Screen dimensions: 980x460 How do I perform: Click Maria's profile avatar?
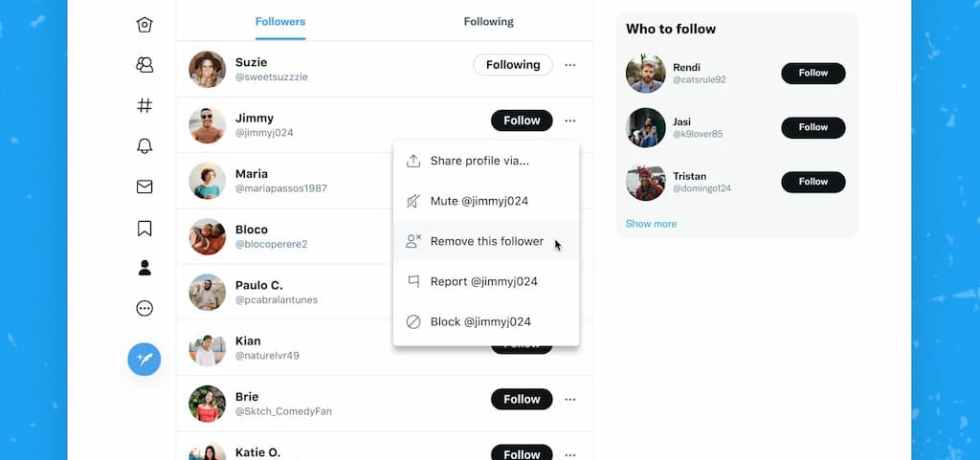pos(207,181)
